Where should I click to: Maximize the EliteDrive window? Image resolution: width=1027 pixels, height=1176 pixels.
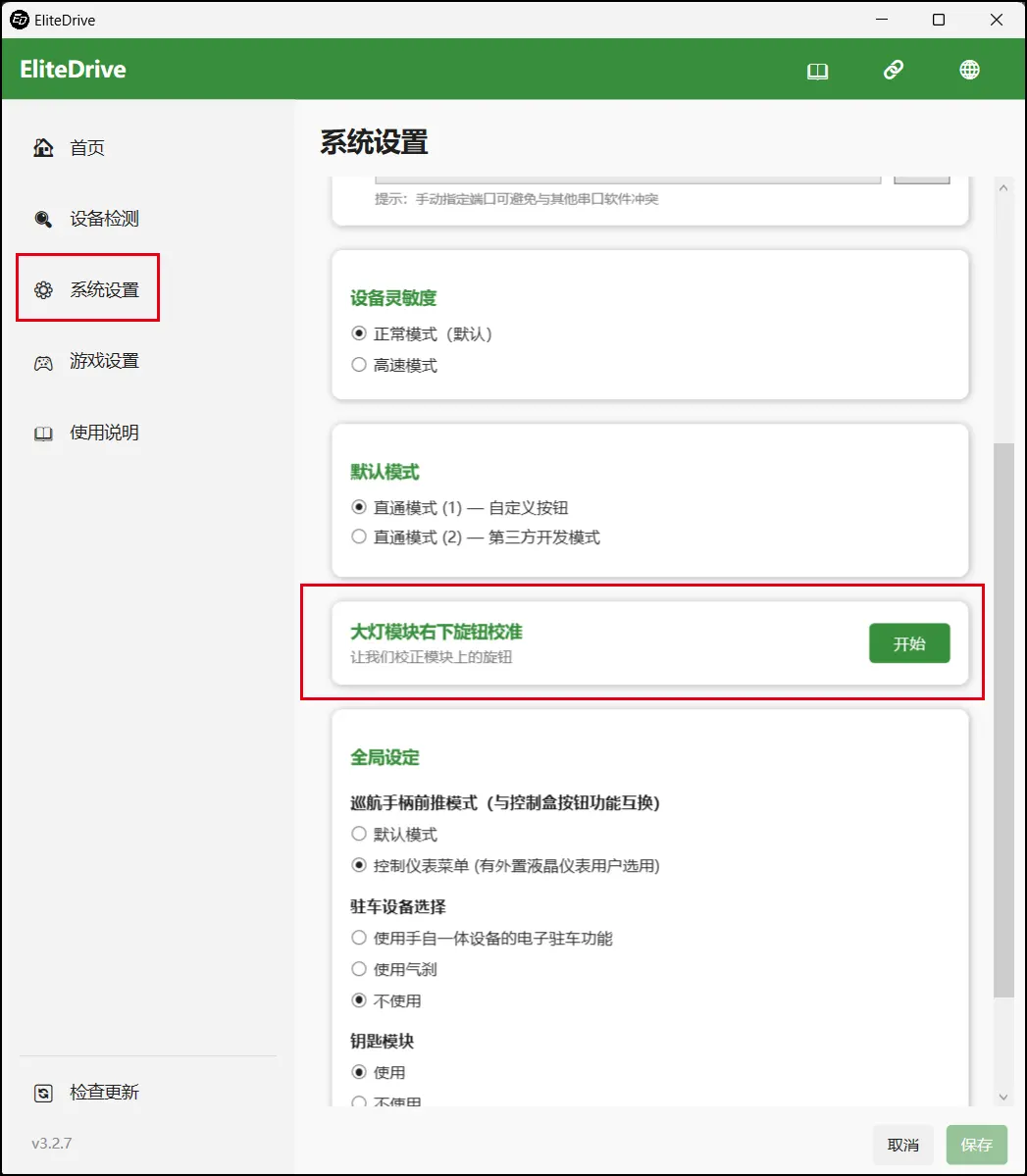[x=939, y=20]
